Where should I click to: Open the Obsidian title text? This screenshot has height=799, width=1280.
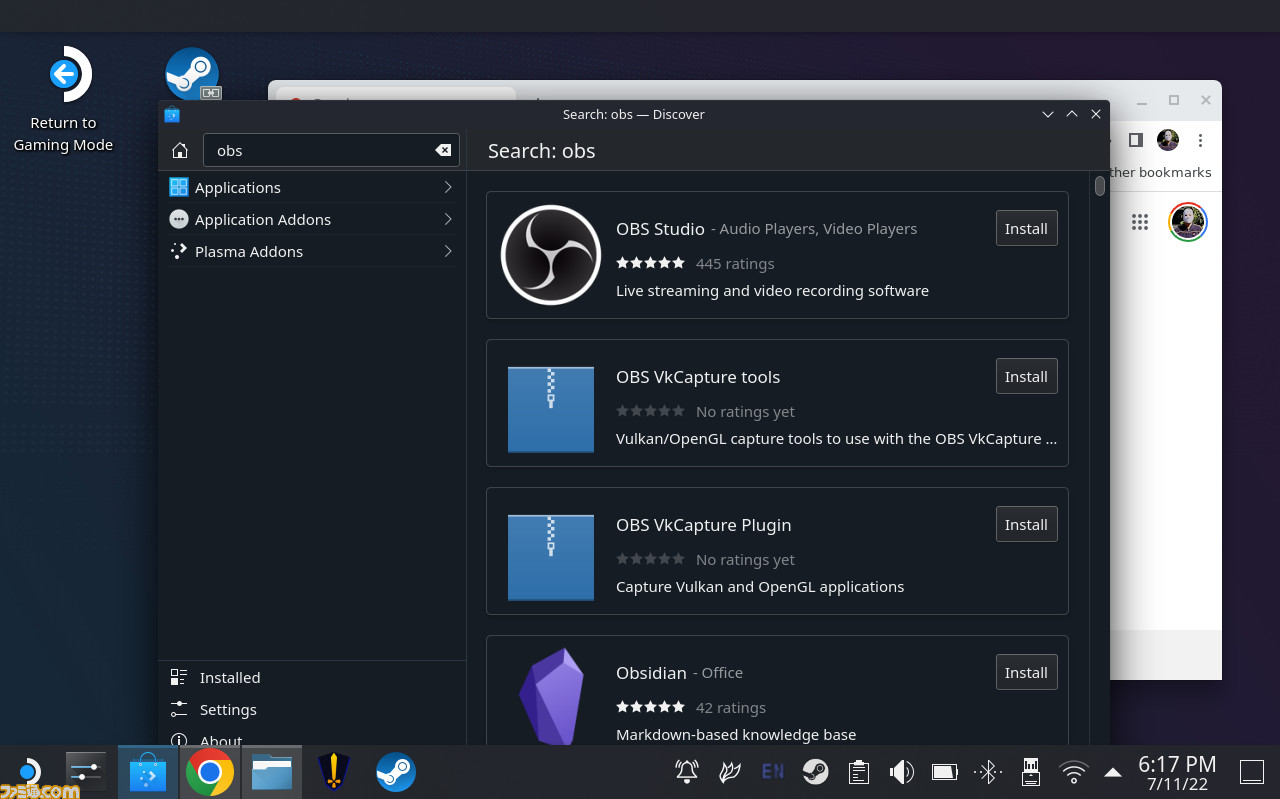(651, 672)
